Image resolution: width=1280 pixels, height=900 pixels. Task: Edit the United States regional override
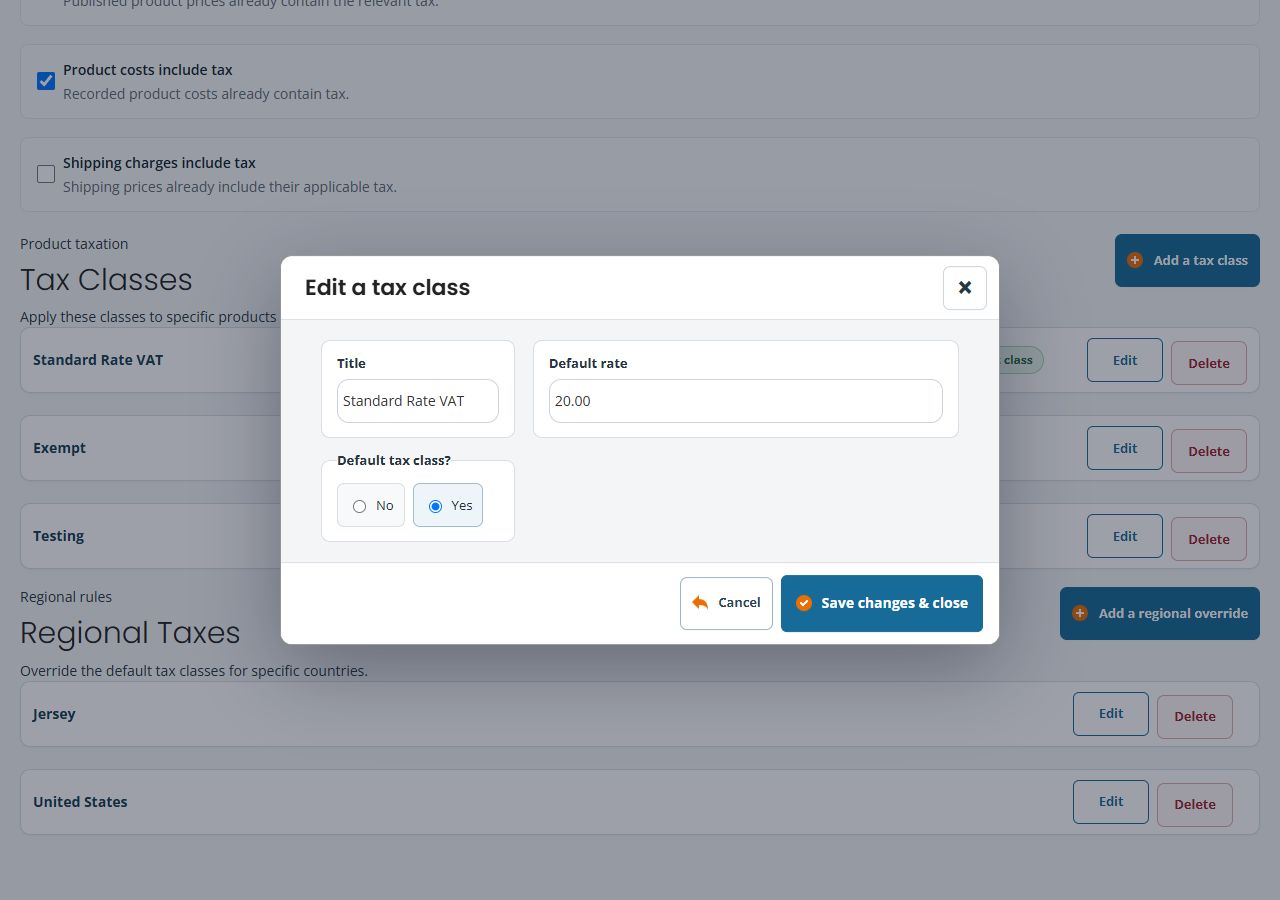tap(1111, 802)
